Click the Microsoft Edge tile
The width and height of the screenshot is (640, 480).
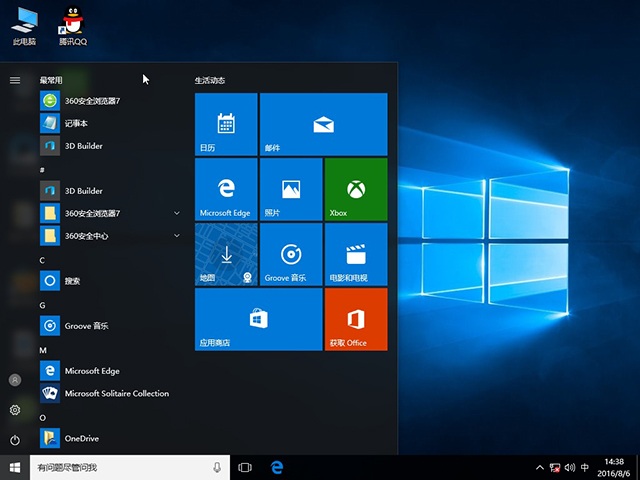[x=226, y=189]
